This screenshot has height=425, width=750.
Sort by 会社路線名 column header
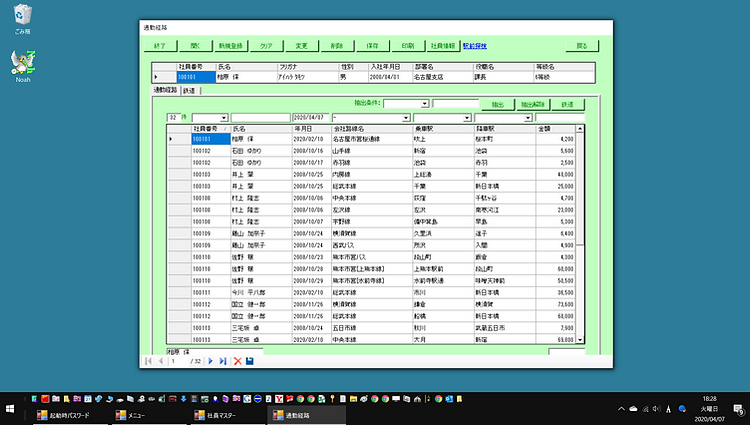click(x=372, y=129)
